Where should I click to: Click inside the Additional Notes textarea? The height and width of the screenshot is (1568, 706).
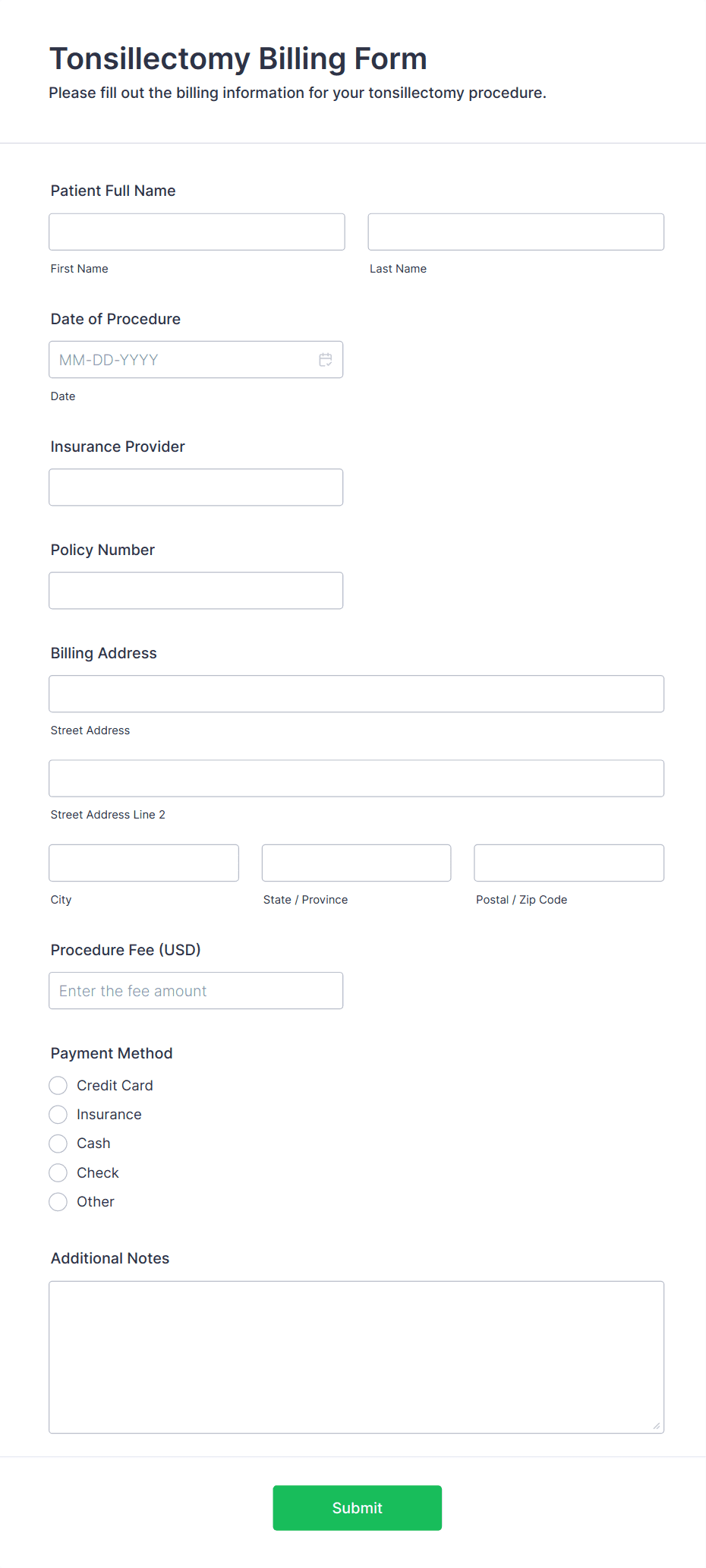point(357,1358)
